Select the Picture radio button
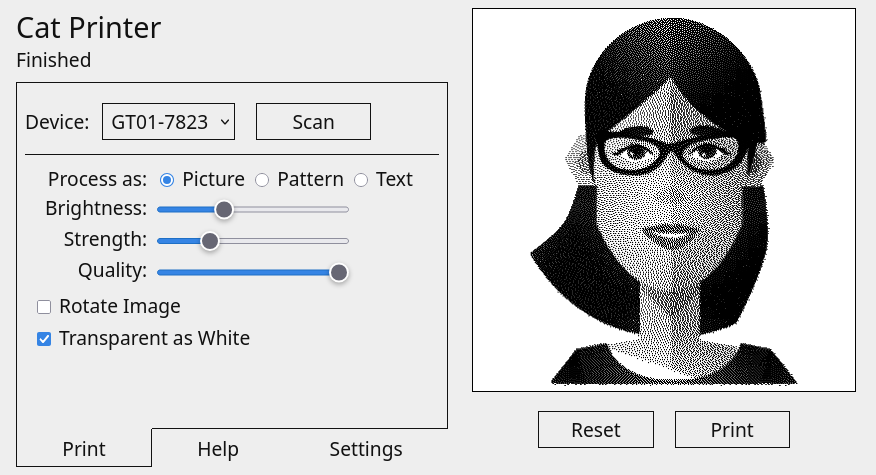 [167, 180]
